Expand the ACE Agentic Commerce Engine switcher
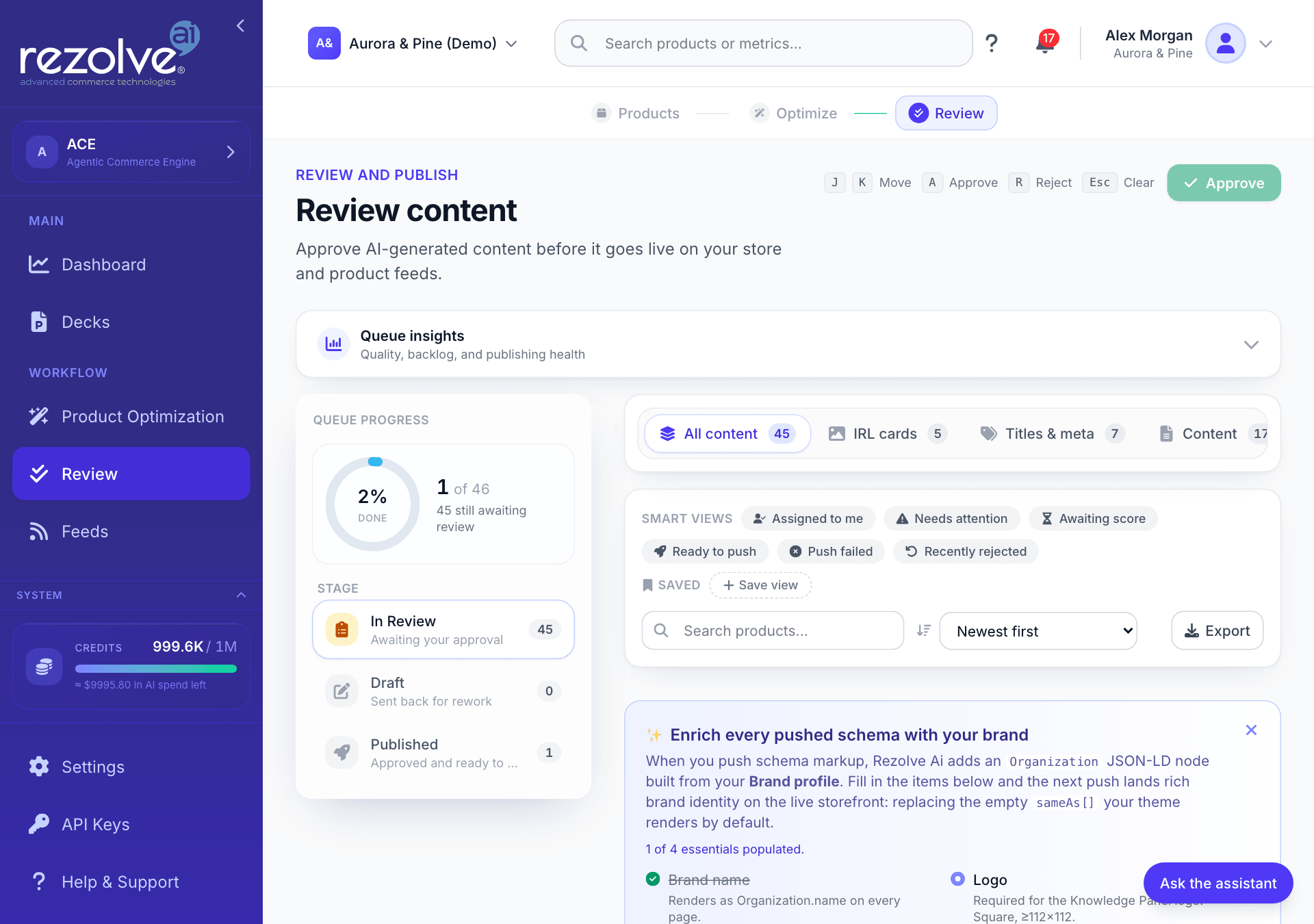The height and width of the screenshot is (924, 1314). pos(131,152)
